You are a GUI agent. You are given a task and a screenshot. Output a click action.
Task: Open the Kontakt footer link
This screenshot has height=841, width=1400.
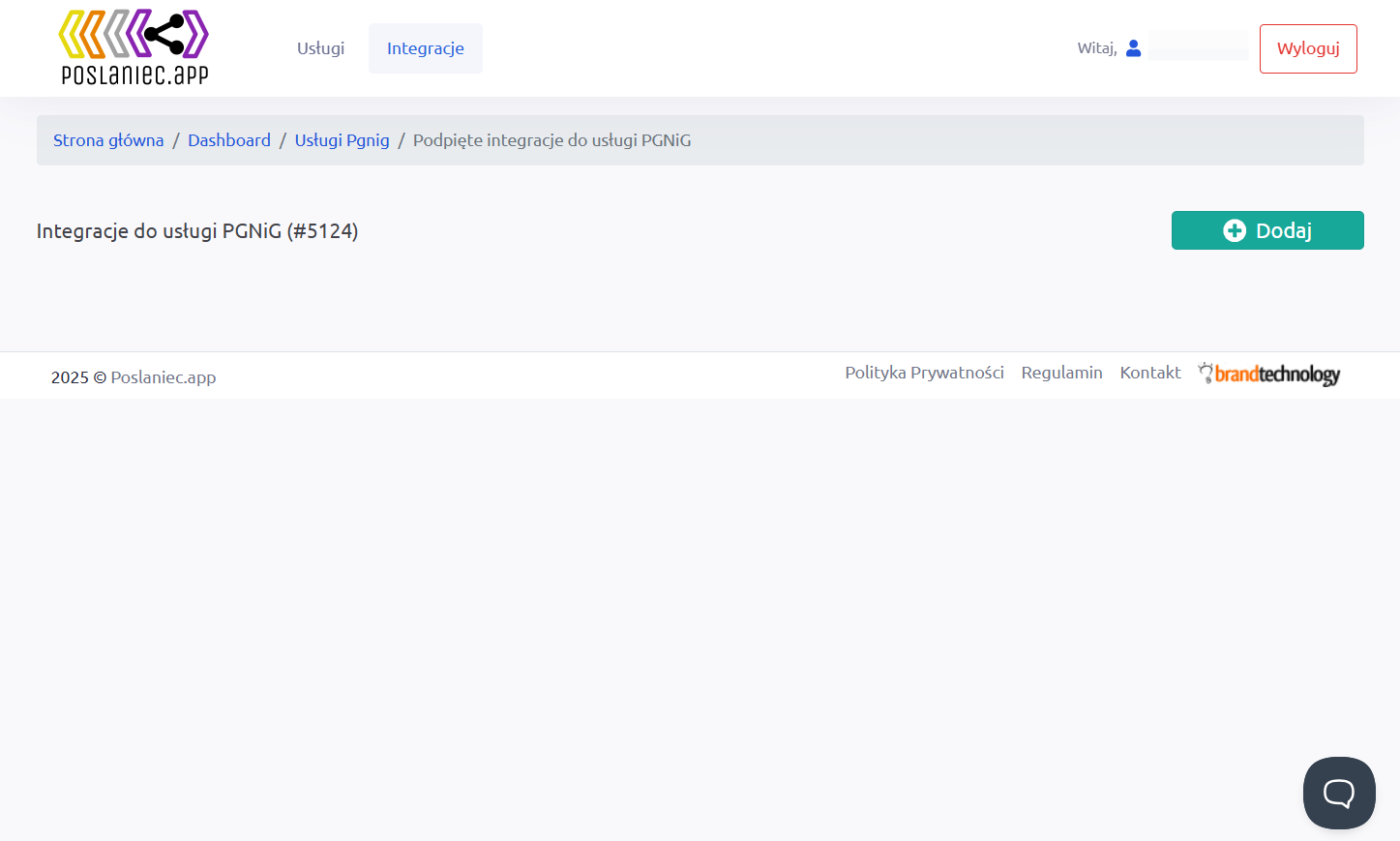point(1150,373)
